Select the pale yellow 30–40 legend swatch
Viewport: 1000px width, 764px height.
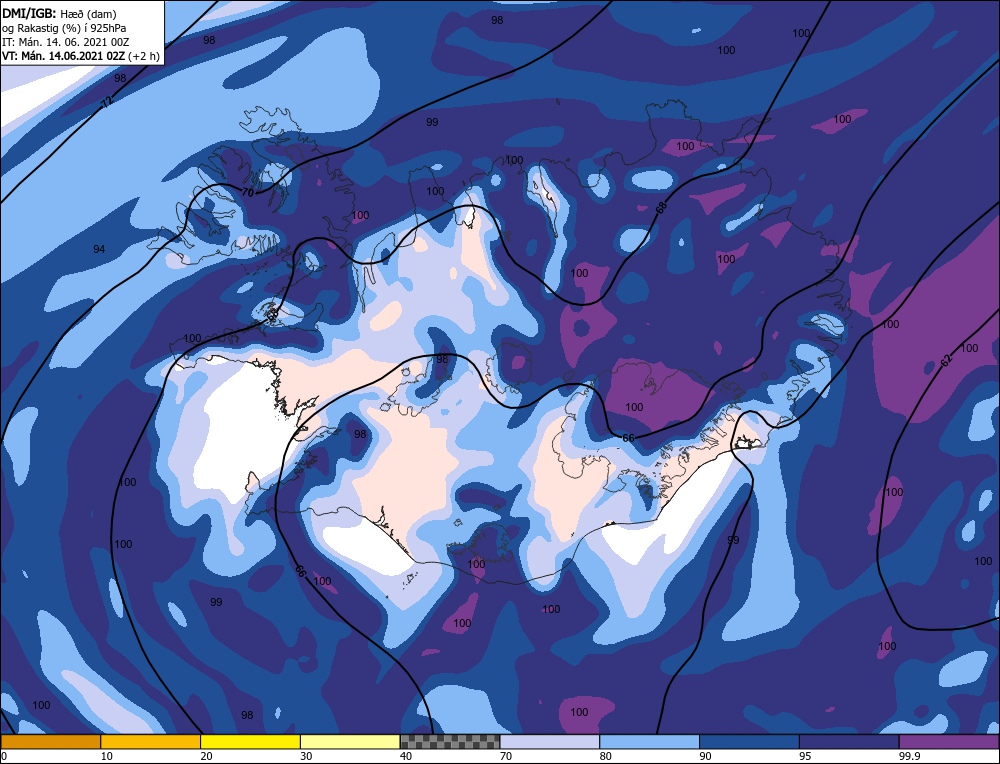coord(350,742)
